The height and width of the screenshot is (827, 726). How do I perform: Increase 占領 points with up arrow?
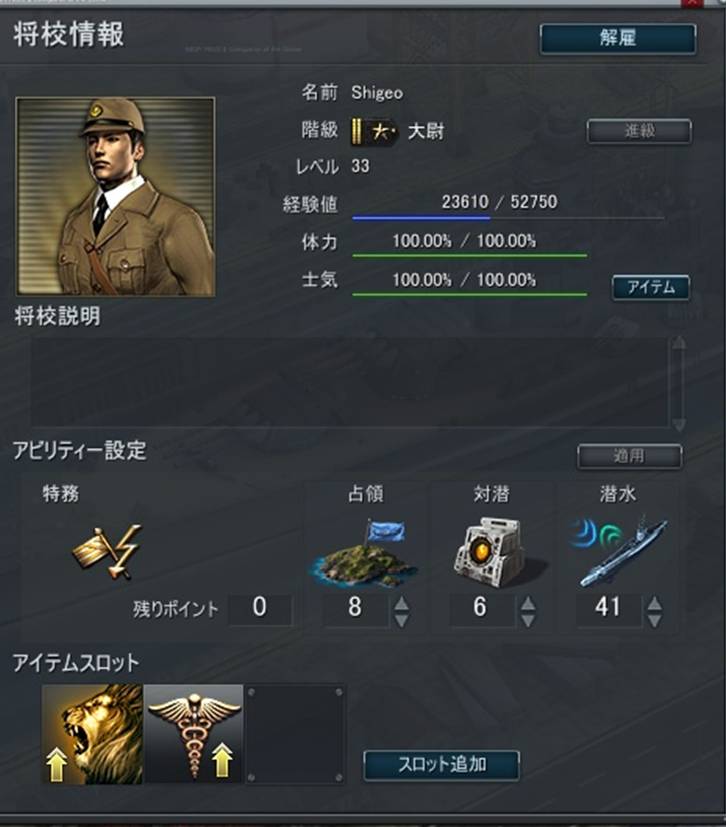click(x=401, y=603)
